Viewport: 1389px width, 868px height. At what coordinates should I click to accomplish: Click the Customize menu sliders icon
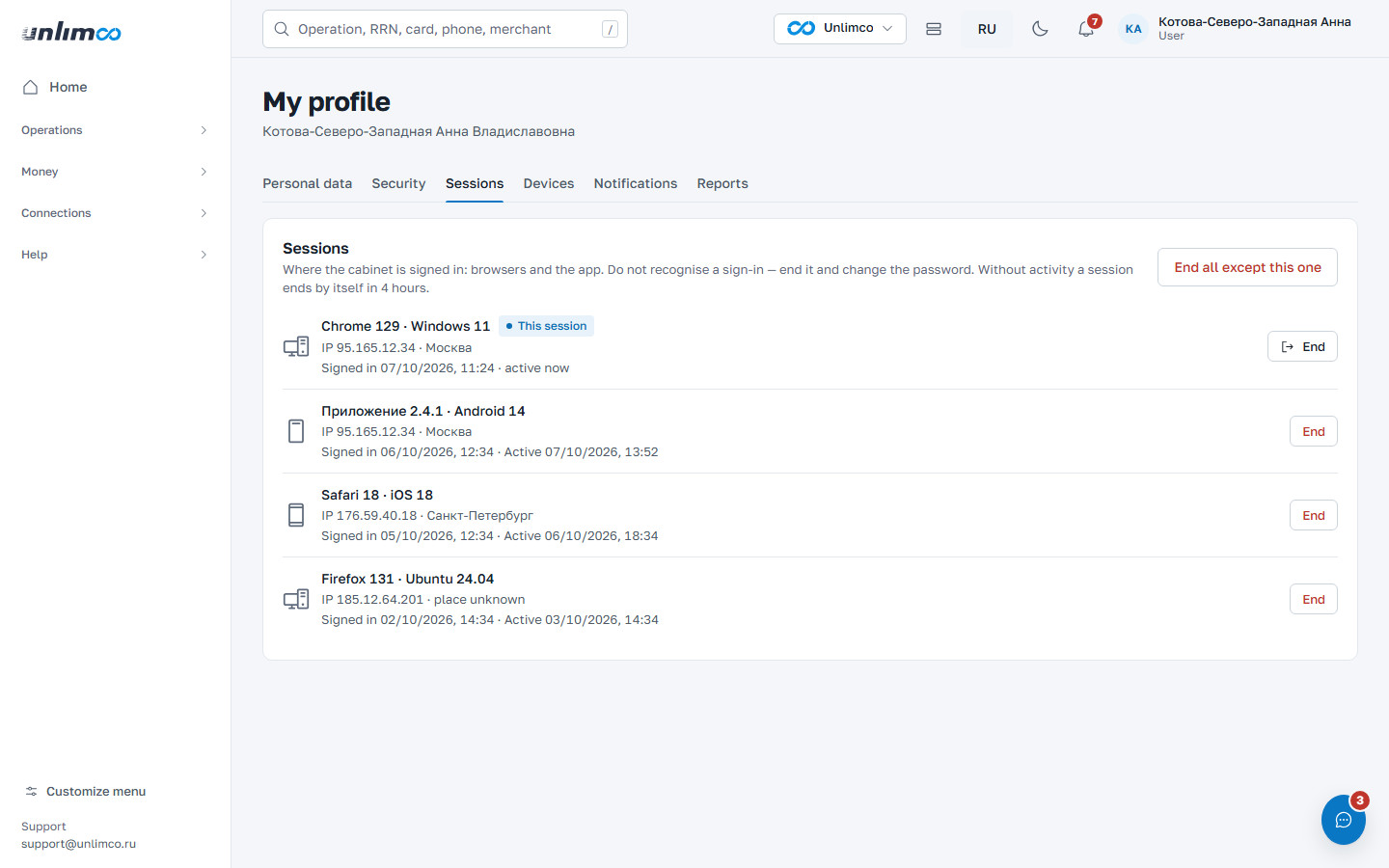coord(32,791)
